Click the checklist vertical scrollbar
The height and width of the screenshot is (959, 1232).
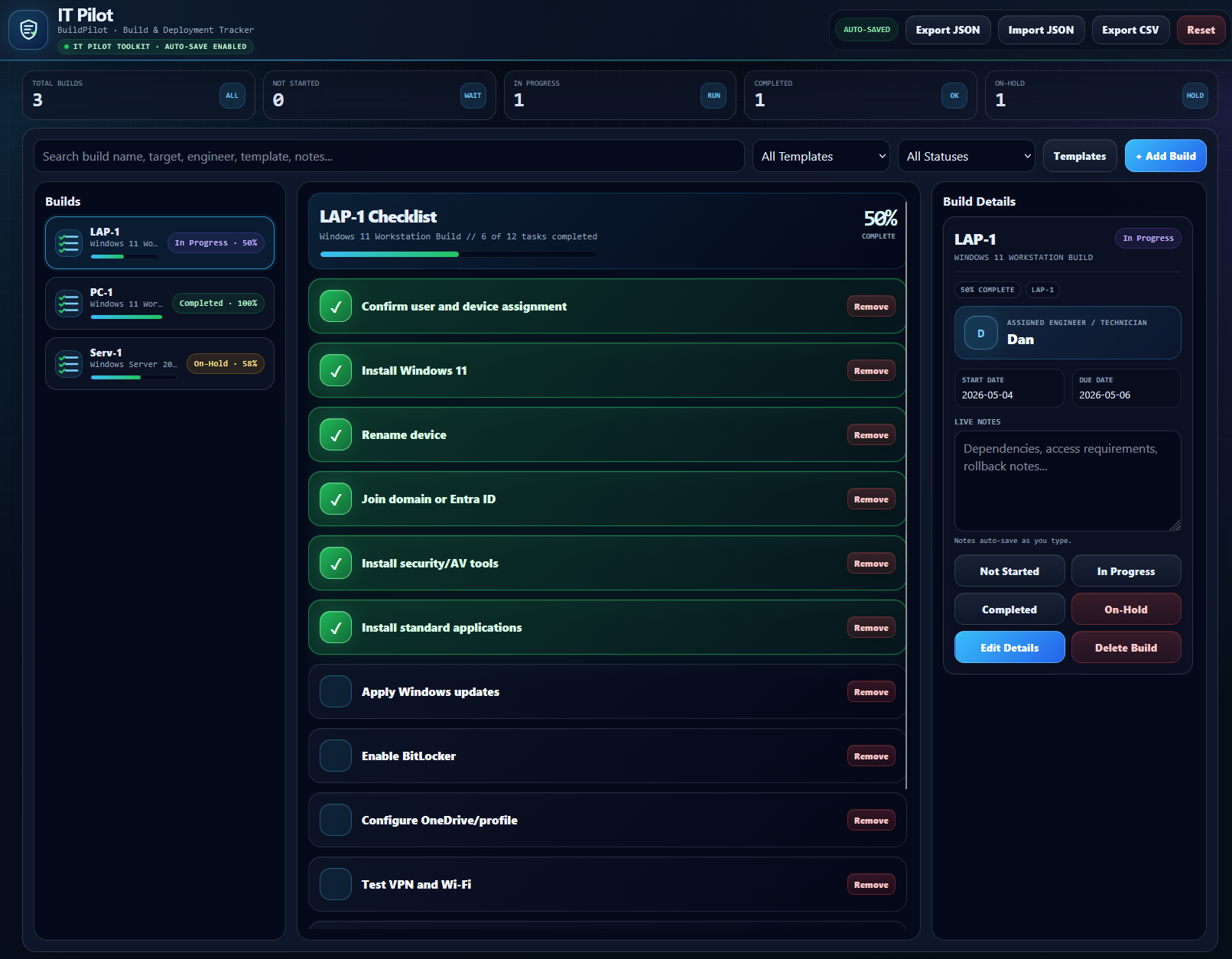906,496
